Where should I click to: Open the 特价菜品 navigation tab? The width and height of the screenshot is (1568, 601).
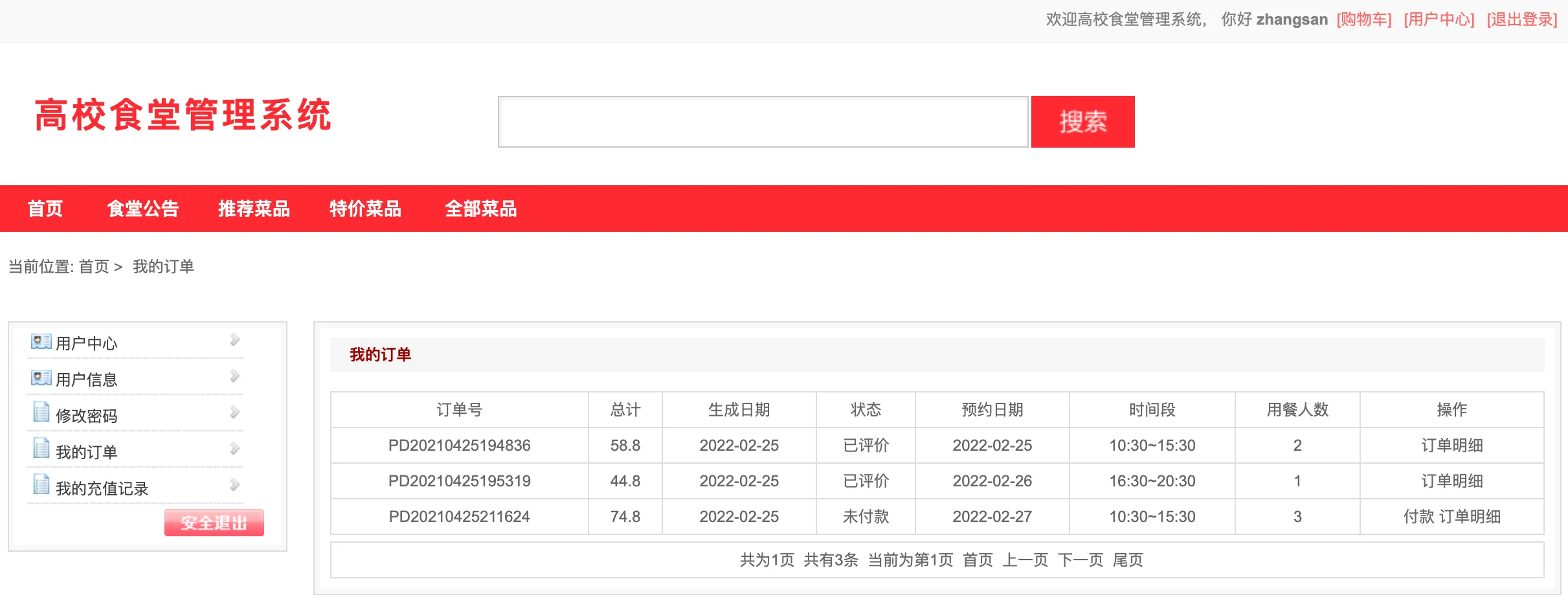point(365,208)
